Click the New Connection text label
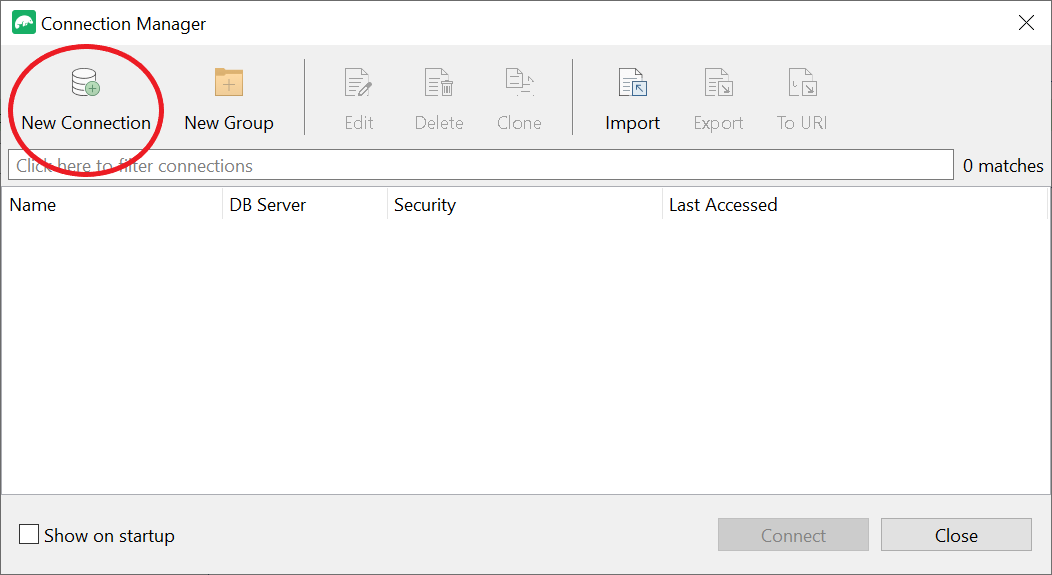Screen dimensions: 1052x575 (x=86, y=123)
